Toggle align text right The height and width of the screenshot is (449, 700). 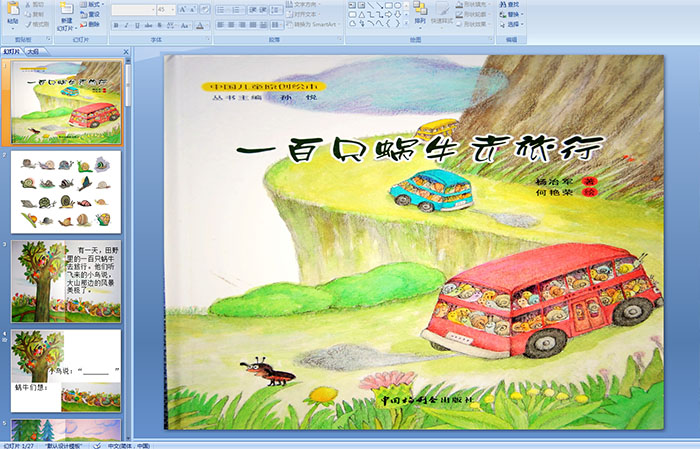point(242,25)
